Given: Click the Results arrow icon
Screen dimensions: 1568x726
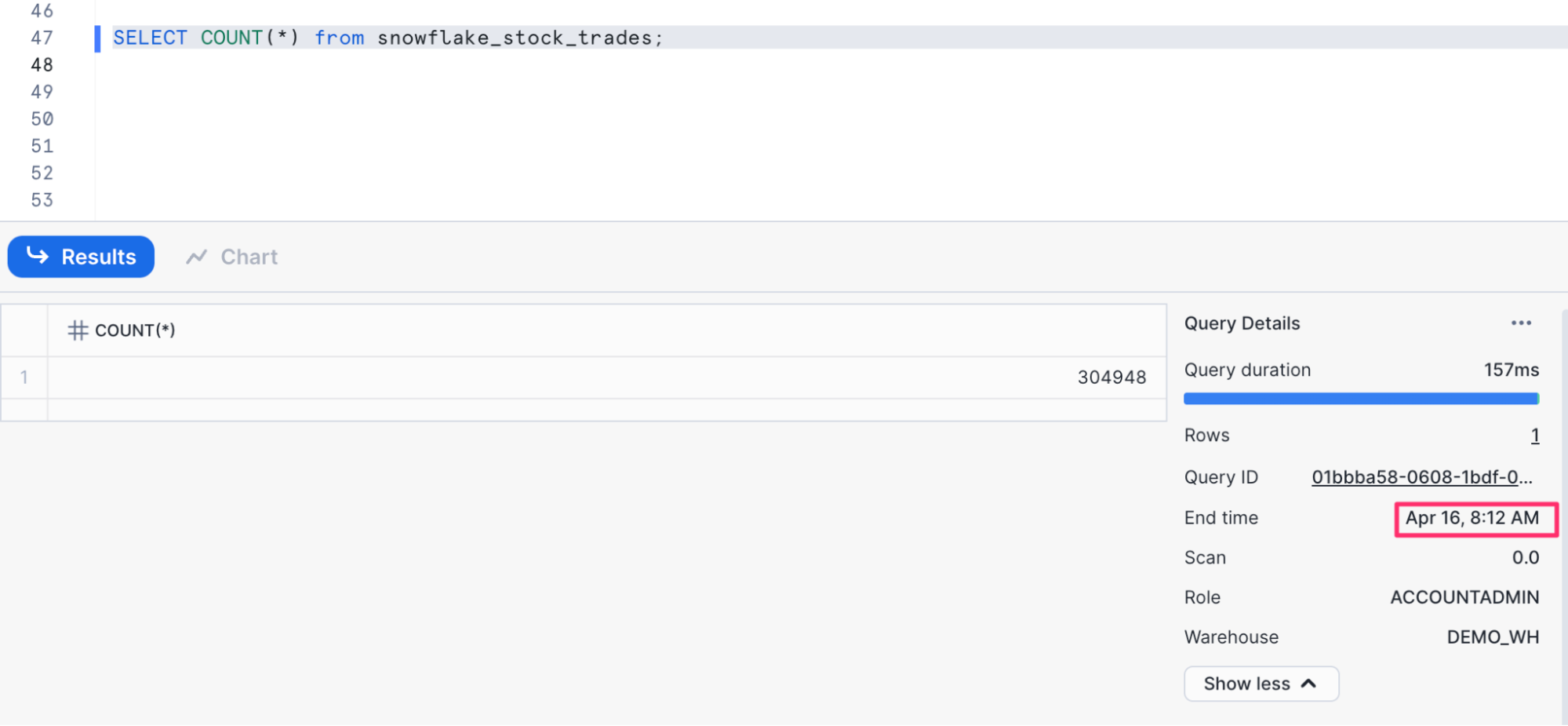Looking at the screenshot, I should [37, 255].
